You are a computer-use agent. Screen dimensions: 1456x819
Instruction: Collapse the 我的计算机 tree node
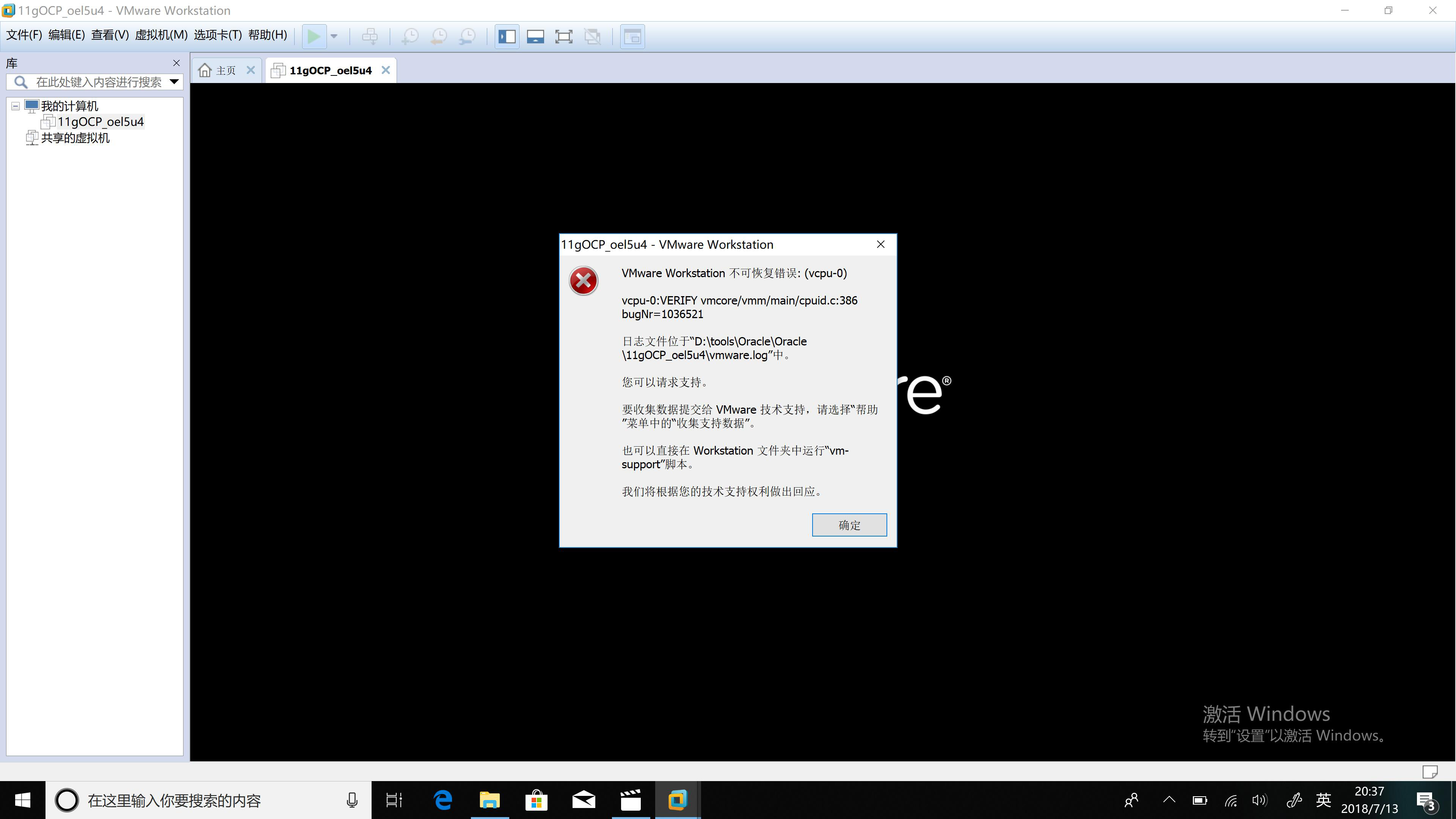[16, 106]
